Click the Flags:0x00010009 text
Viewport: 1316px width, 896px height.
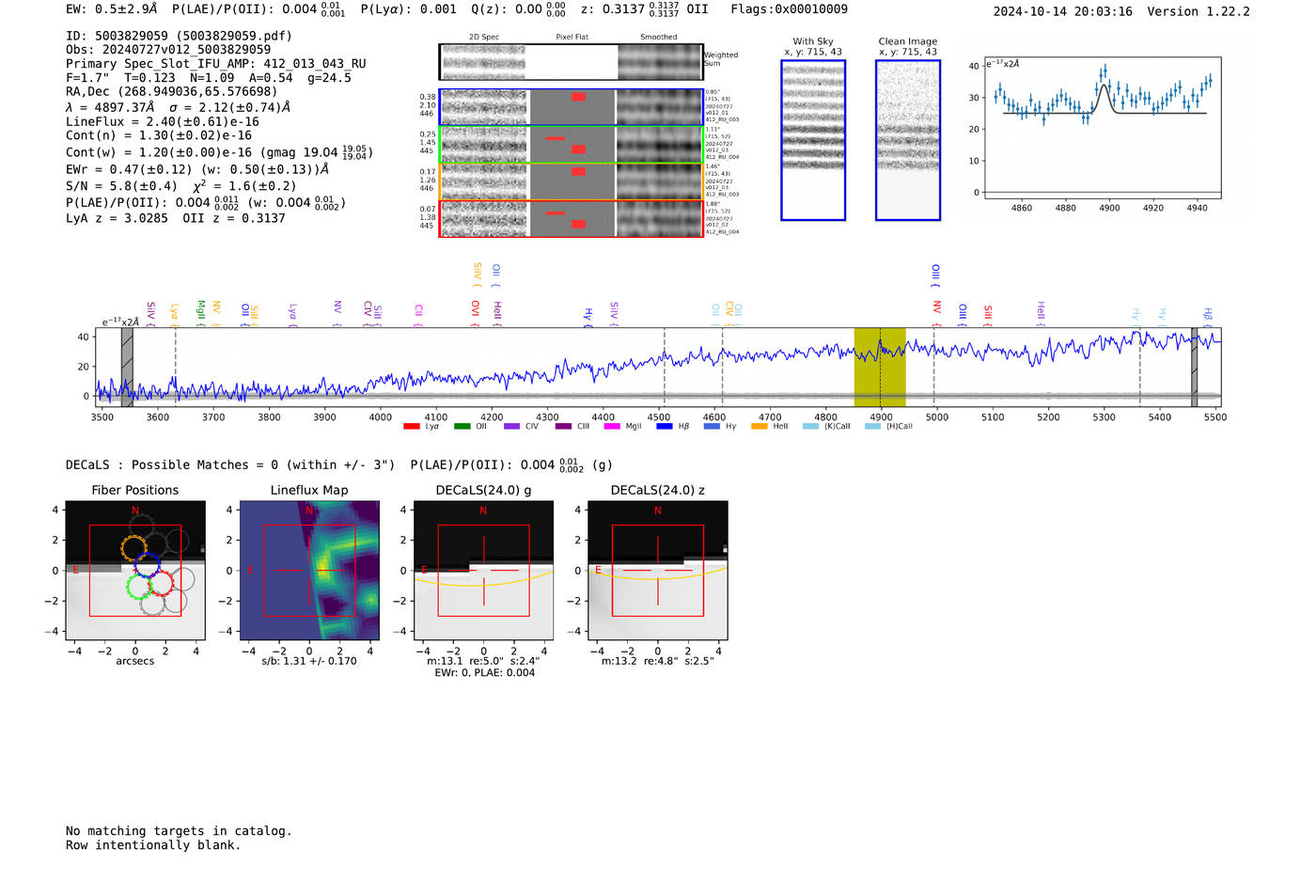point(790,9)
